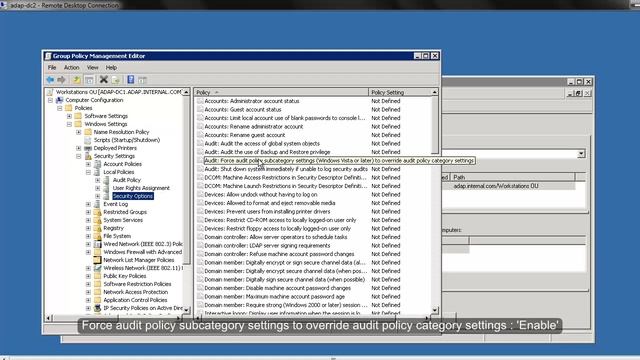Click the Scripts (Startup/Shutdown) icon
Image resolution: width=640 pixels, height=360 pixels.
coord(88,140)
